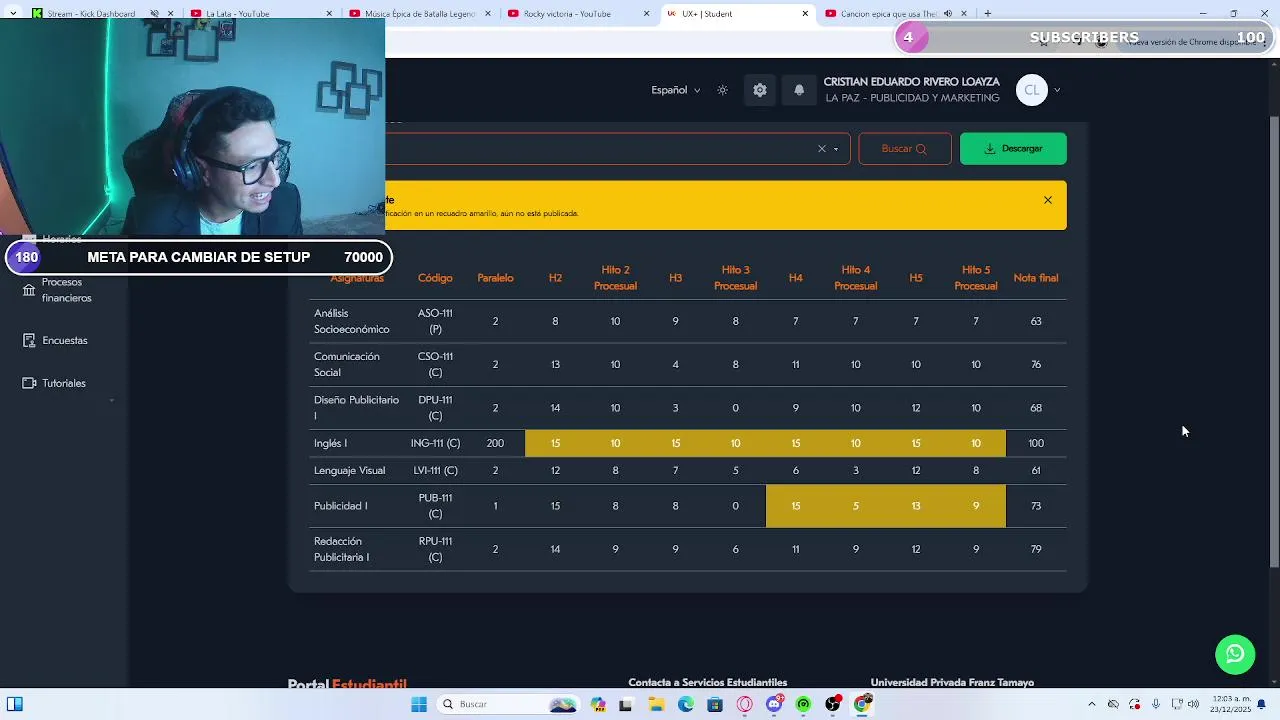Image resolution: width=1280 pixels, height=720 pixels.
Task: Select the Análisis Socioeconómico row name
Action: (352, 321)
